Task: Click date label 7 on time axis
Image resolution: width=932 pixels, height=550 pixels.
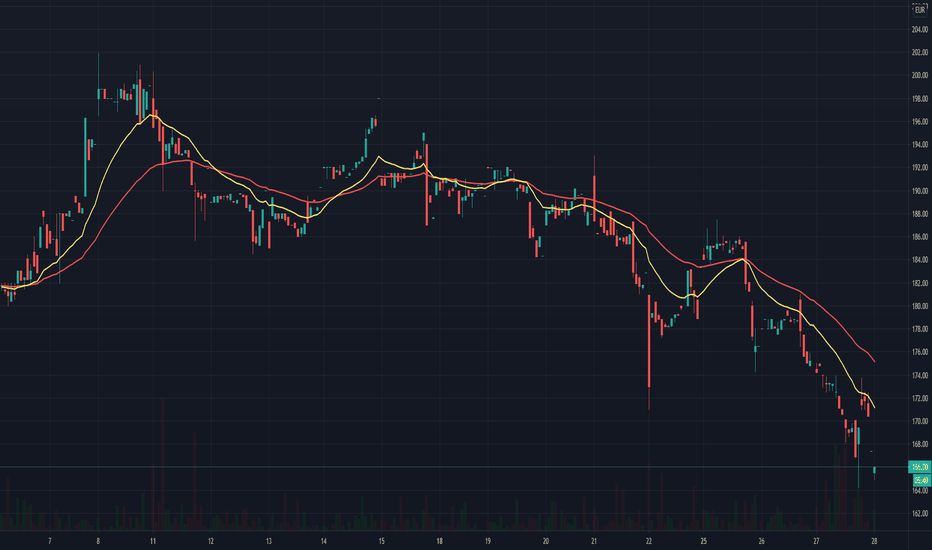Action: click(50, 541)
